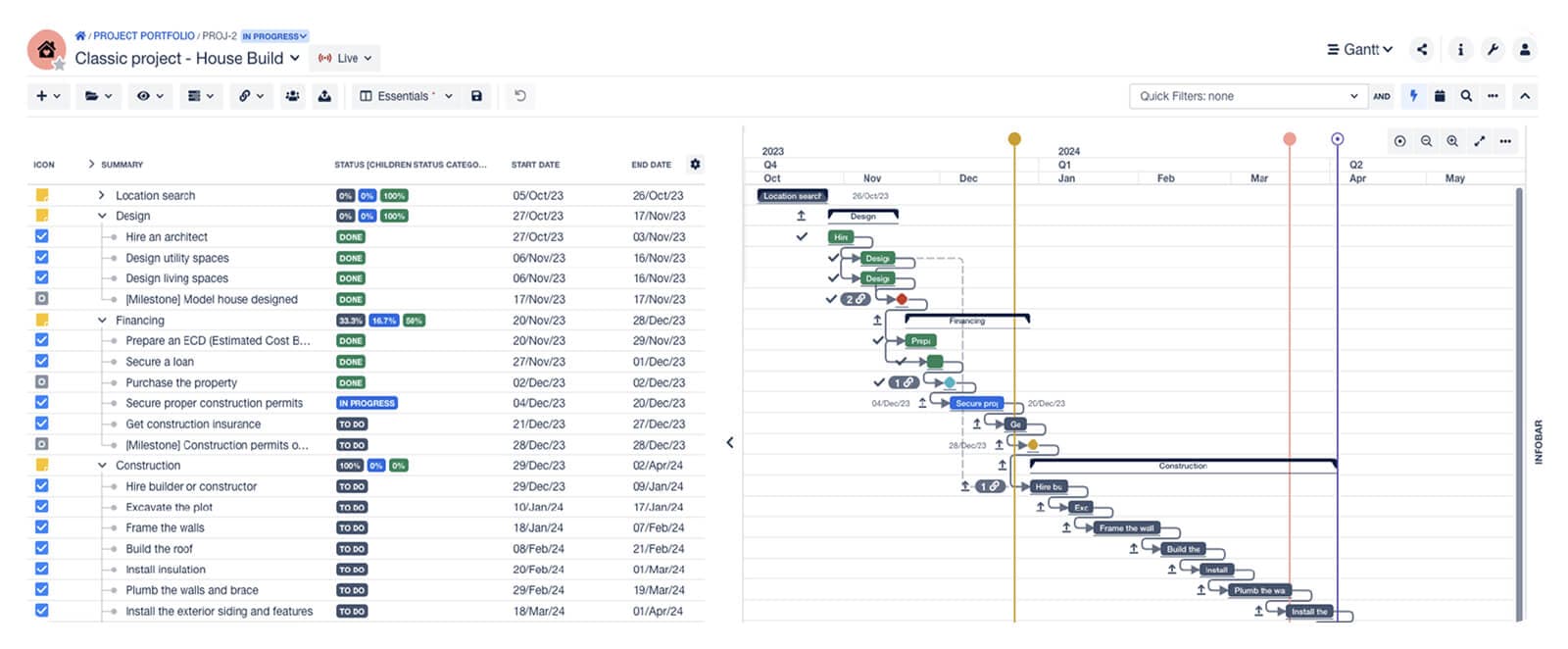
Task: Toggle checkbox for Hire an architect
Action: tap(41, 236)
